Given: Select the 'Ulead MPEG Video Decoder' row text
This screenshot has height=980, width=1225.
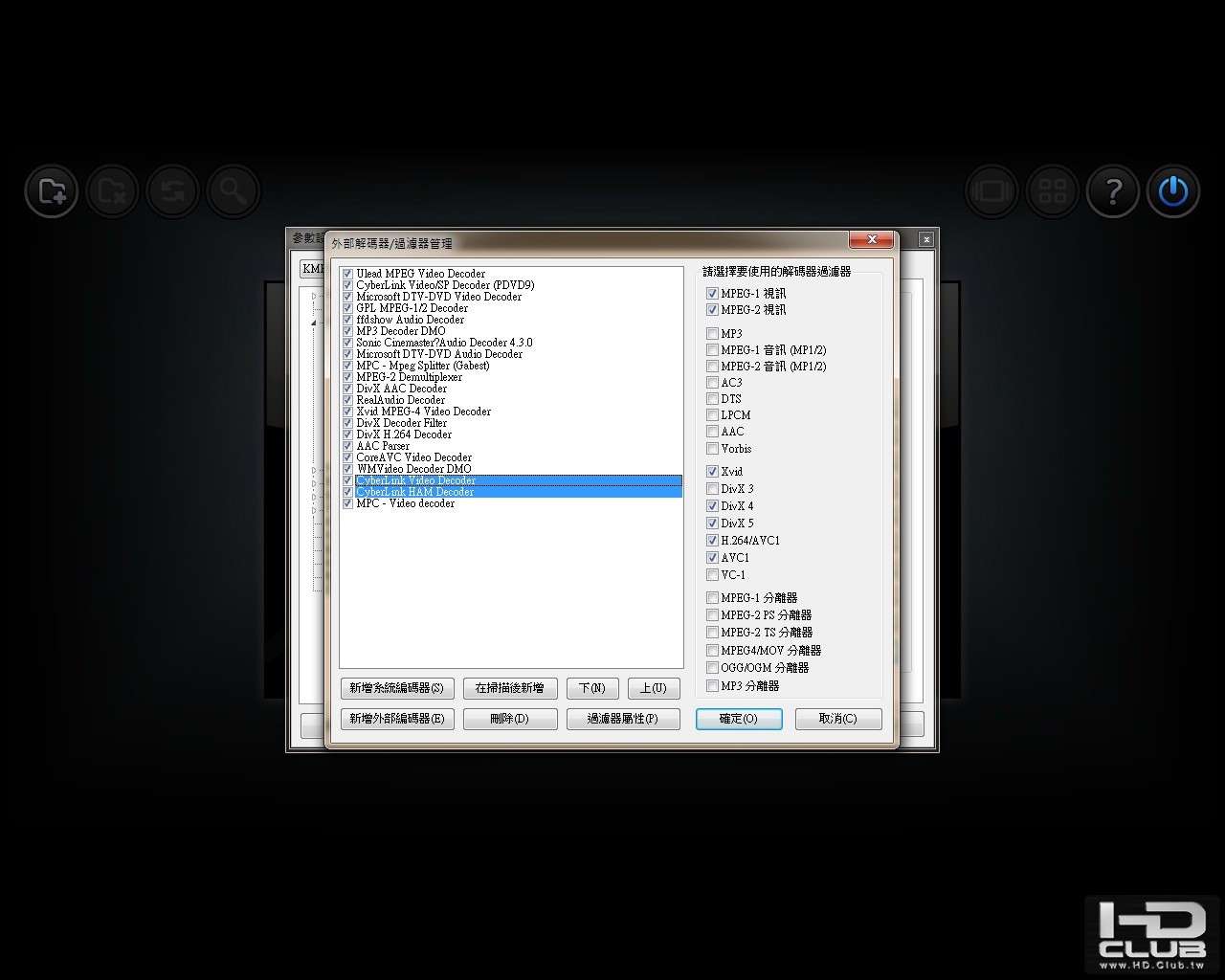Looking at the screenshot, I should tap(421, 274).
